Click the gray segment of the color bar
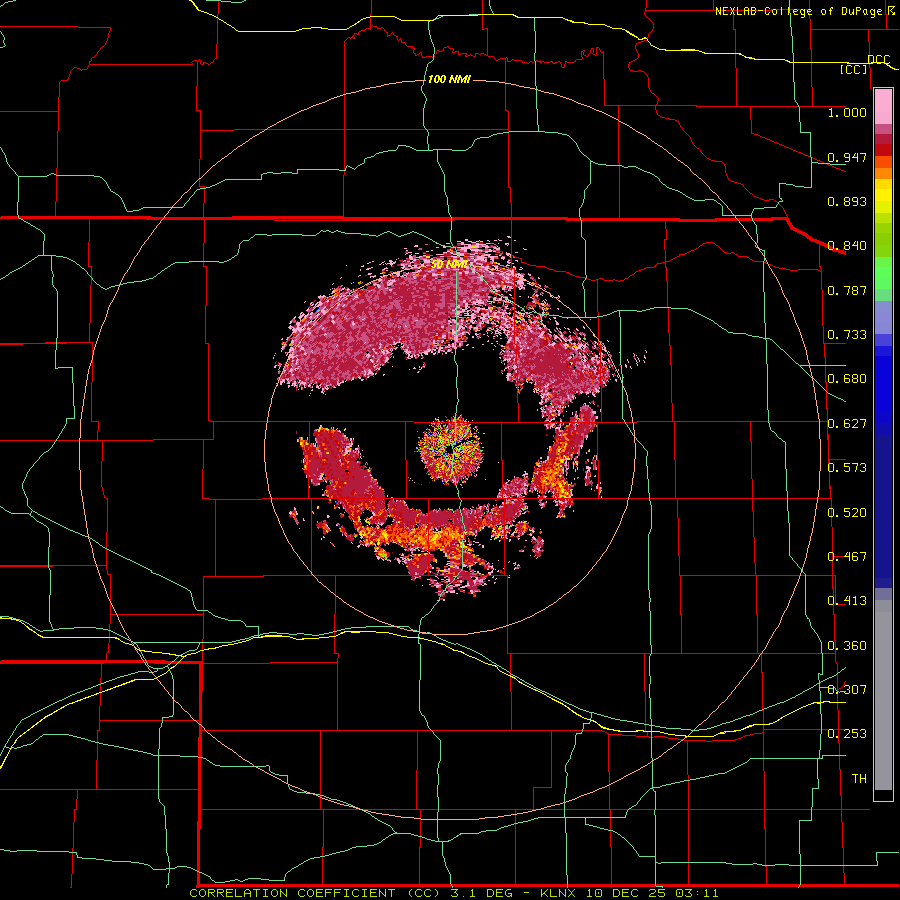The width and height of the screenshot is (900, 900). tap(883, 695)
